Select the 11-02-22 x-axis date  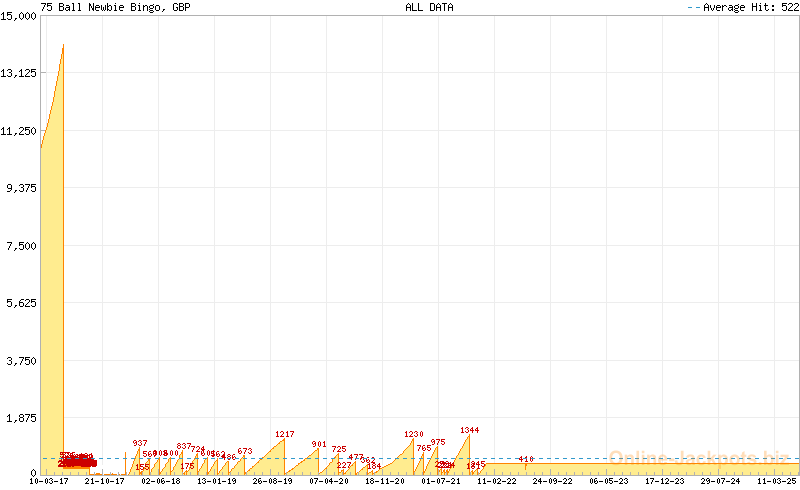pos(496,481)
